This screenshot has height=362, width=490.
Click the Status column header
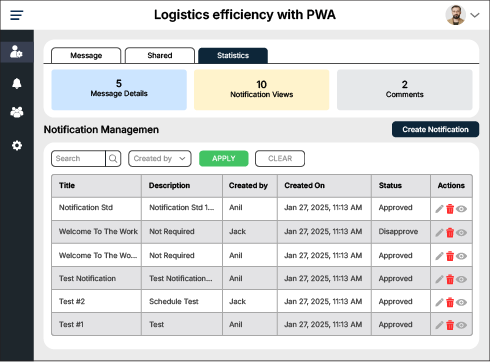pyautogui.click(x=401, y=186)
